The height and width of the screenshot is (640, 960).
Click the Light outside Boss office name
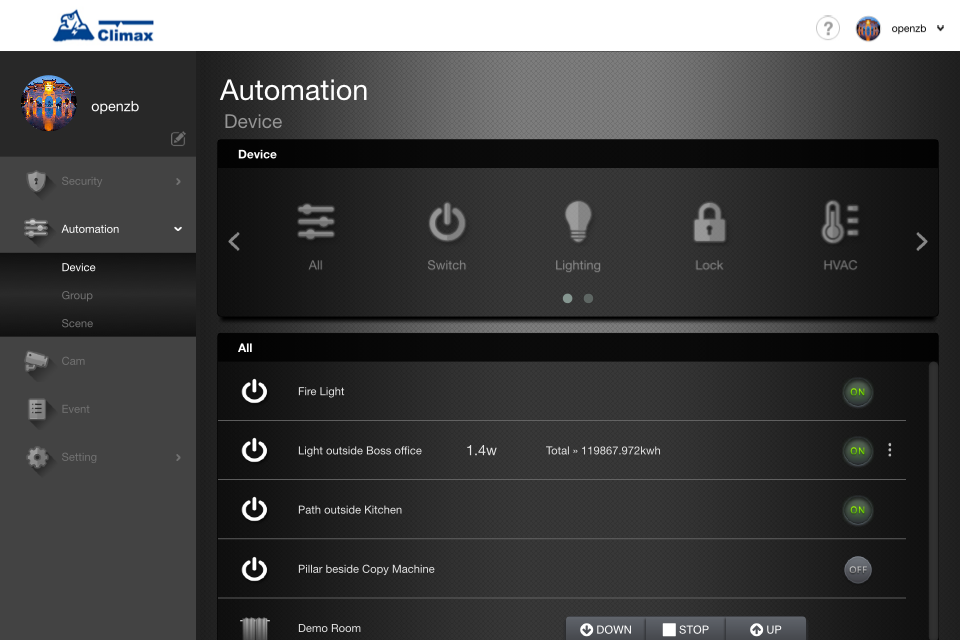[360, 451]
